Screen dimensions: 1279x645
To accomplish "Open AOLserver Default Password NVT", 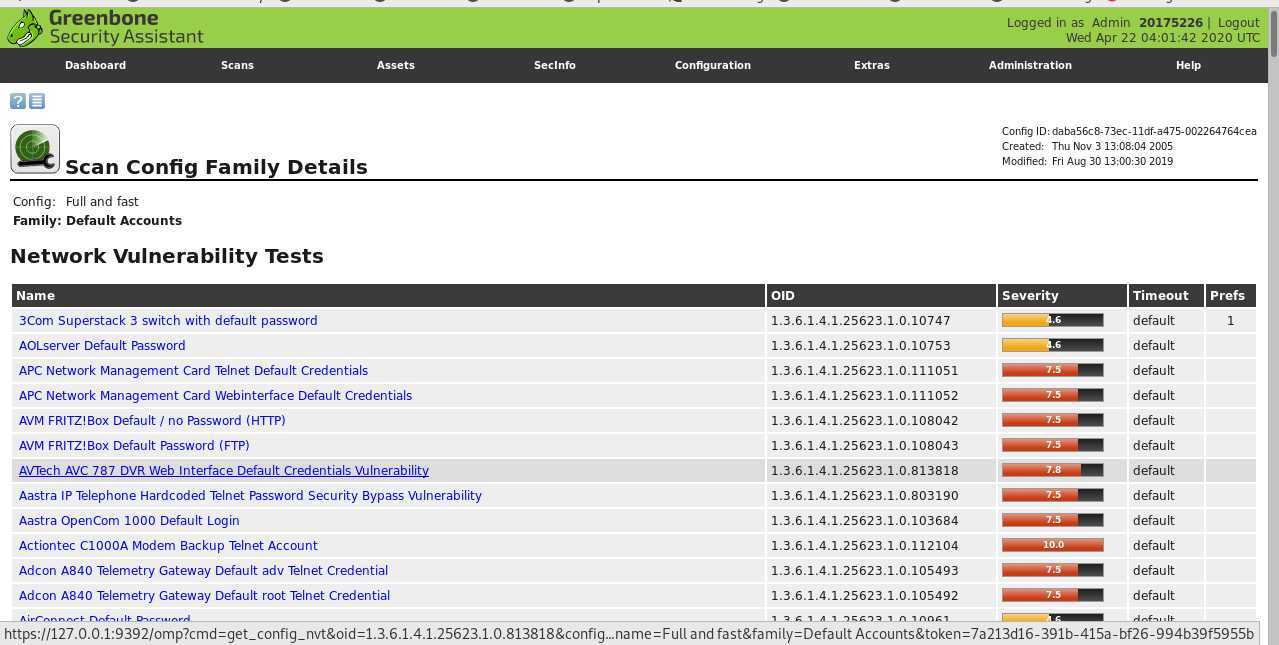I will click(102, 346).
